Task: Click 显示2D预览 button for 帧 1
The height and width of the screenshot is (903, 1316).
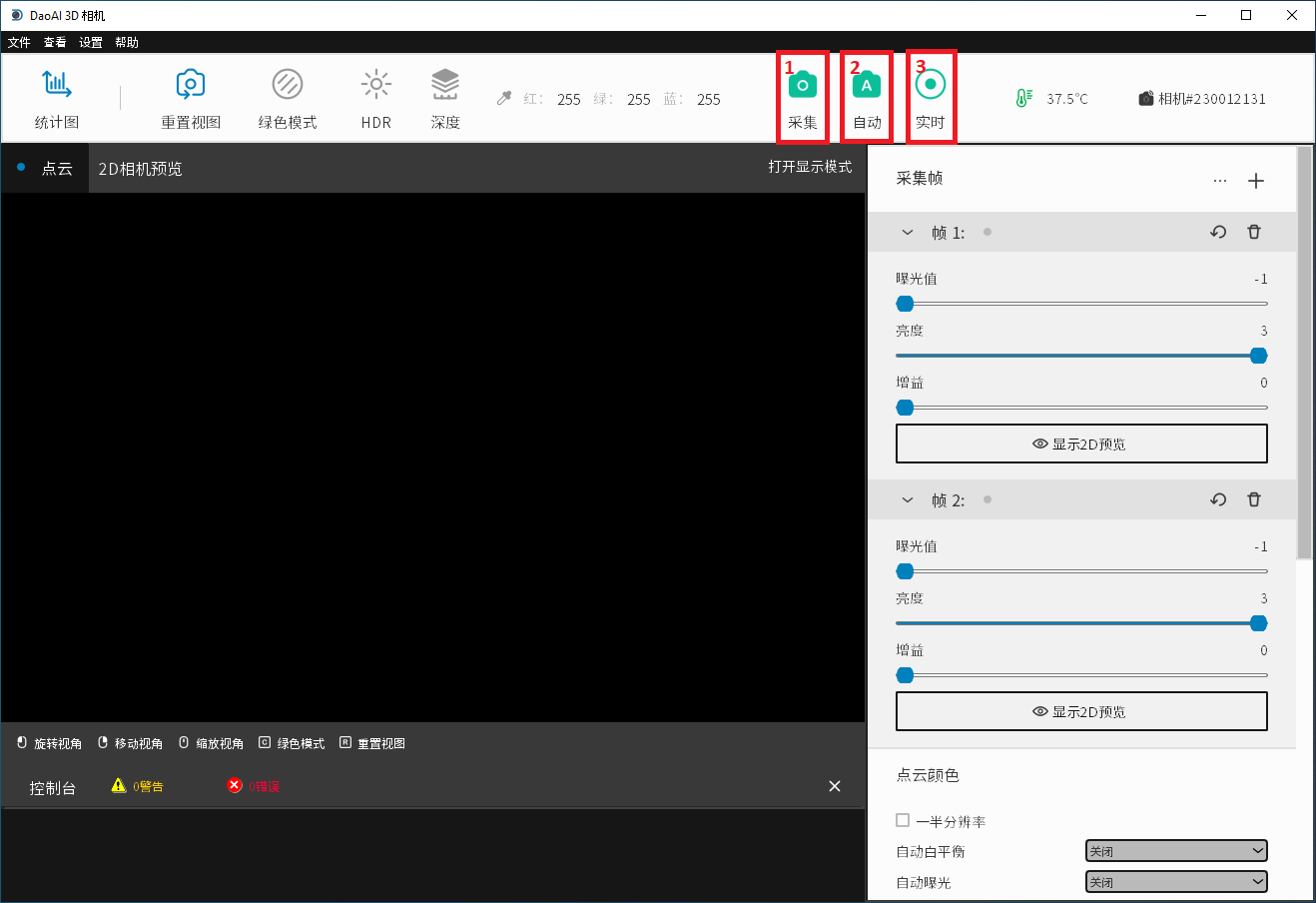Action: pyautogui.click(x=1081, y=444)
